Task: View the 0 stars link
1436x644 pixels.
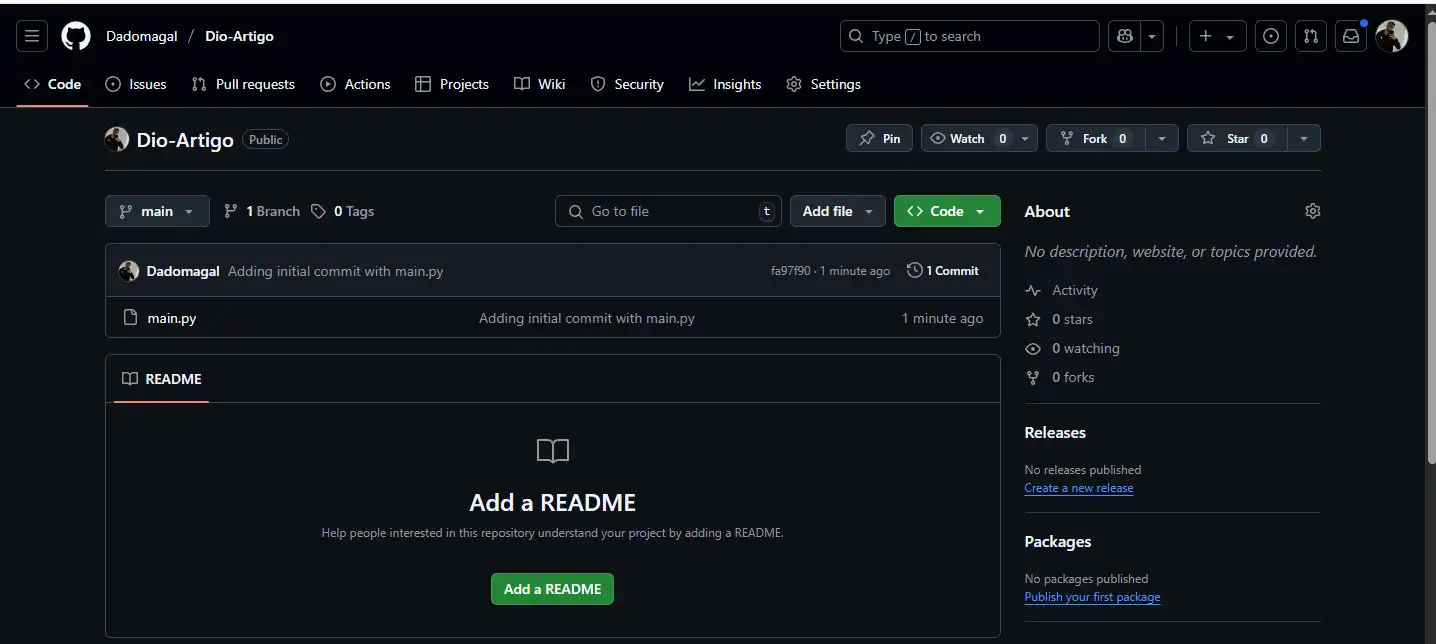Action: coord(1059,319)
